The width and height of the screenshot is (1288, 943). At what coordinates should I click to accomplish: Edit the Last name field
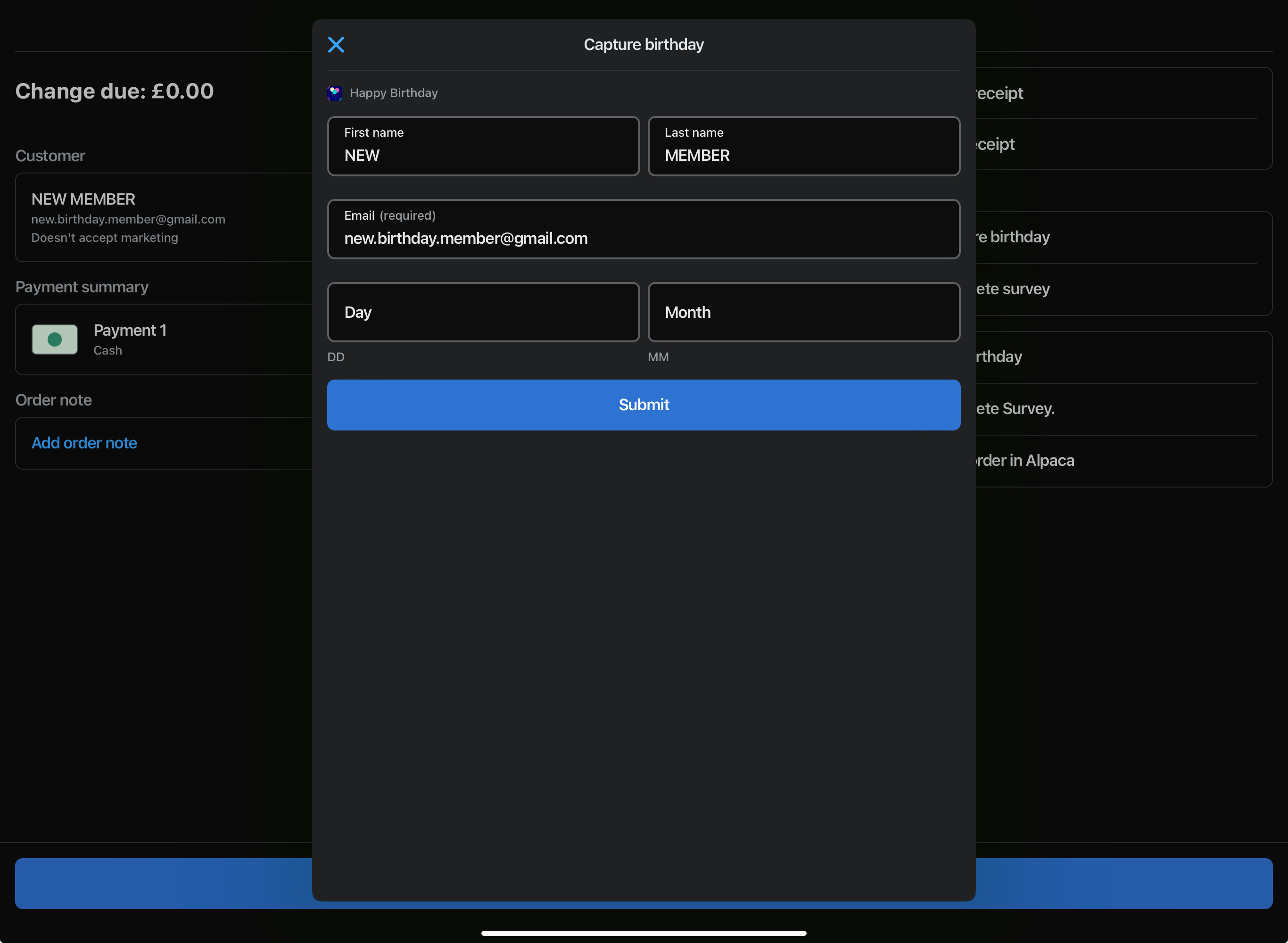[803, 147]
